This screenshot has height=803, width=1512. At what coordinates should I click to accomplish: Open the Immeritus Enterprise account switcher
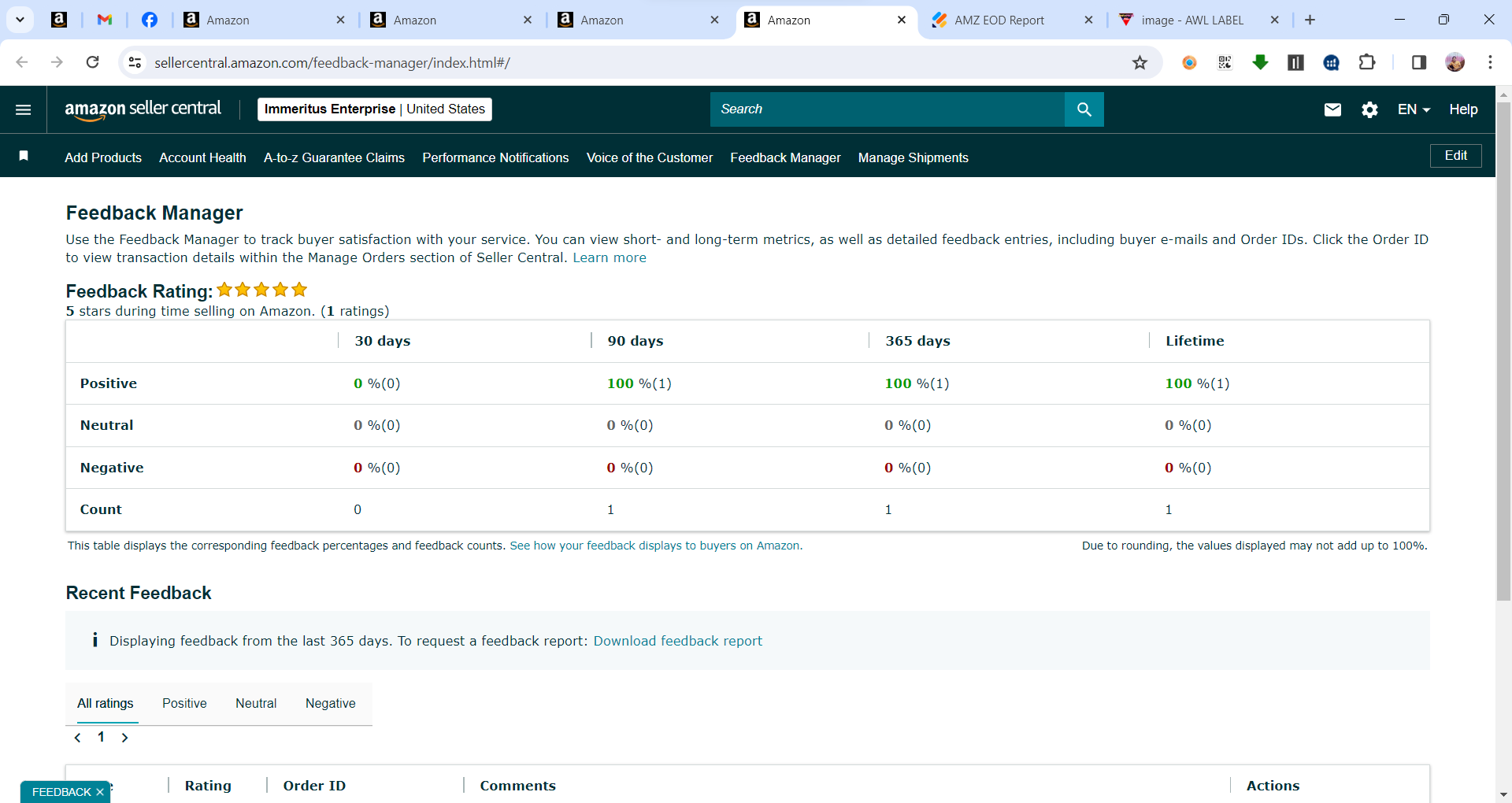375,109
